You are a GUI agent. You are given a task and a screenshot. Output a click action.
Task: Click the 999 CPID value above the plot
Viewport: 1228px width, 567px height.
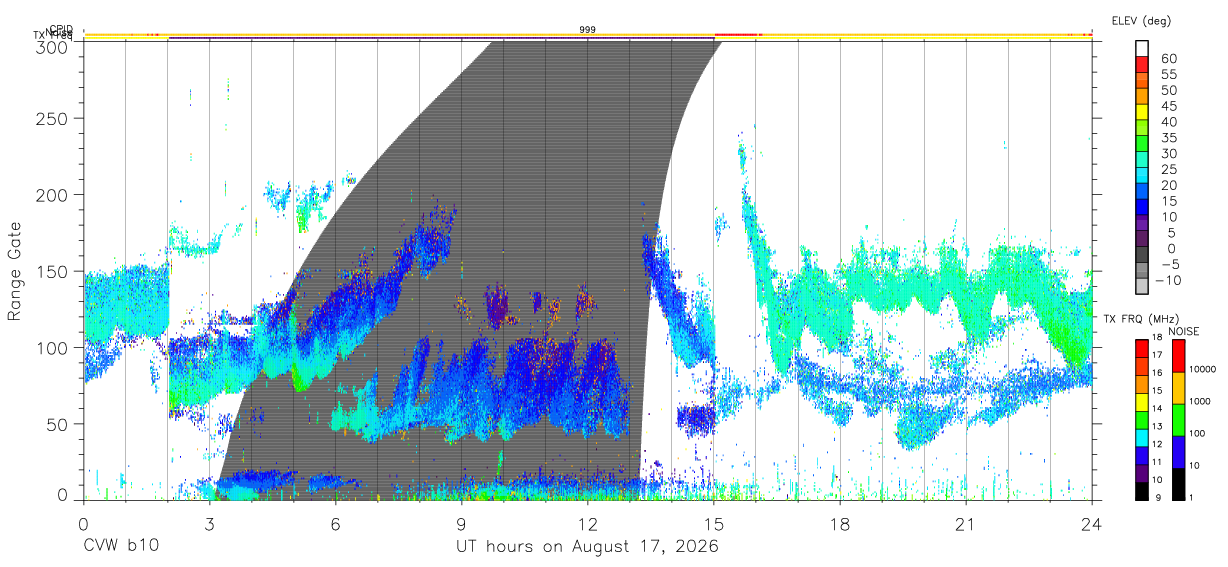pyautogui.click(x=588, y=30)
